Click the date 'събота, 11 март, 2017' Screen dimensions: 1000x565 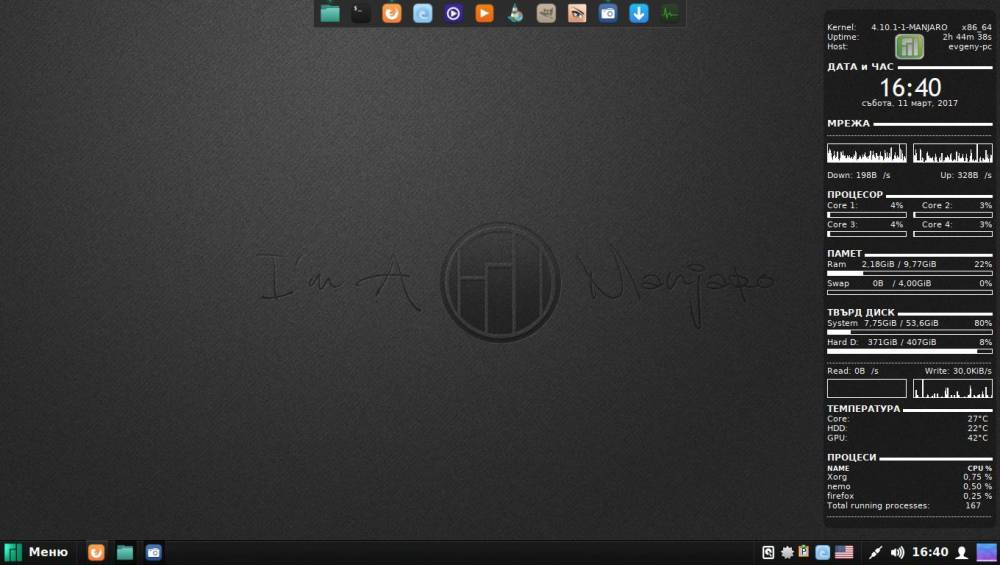click(909, 103)
